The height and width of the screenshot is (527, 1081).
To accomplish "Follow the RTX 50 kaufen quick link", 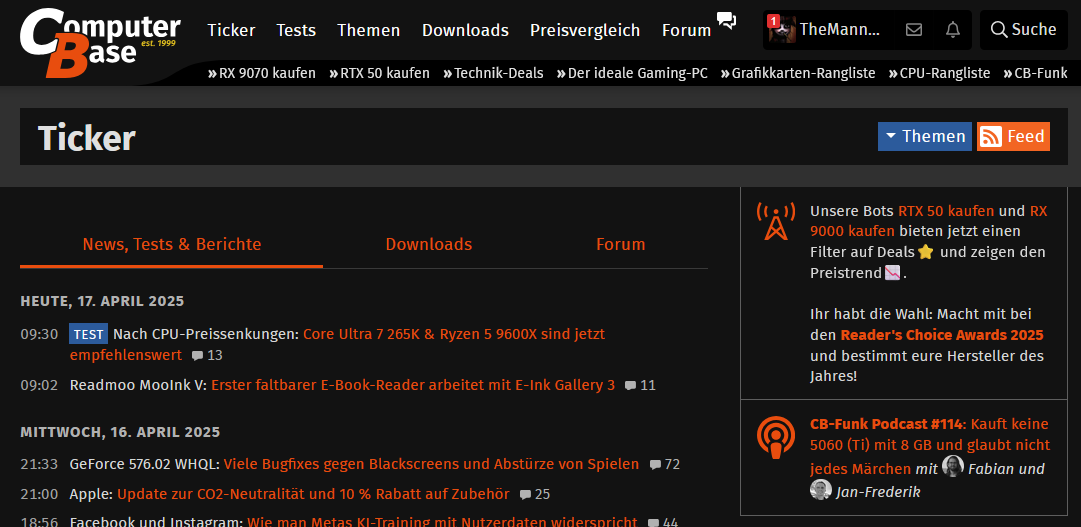I will pyautogui.click(x=379, y=73).
